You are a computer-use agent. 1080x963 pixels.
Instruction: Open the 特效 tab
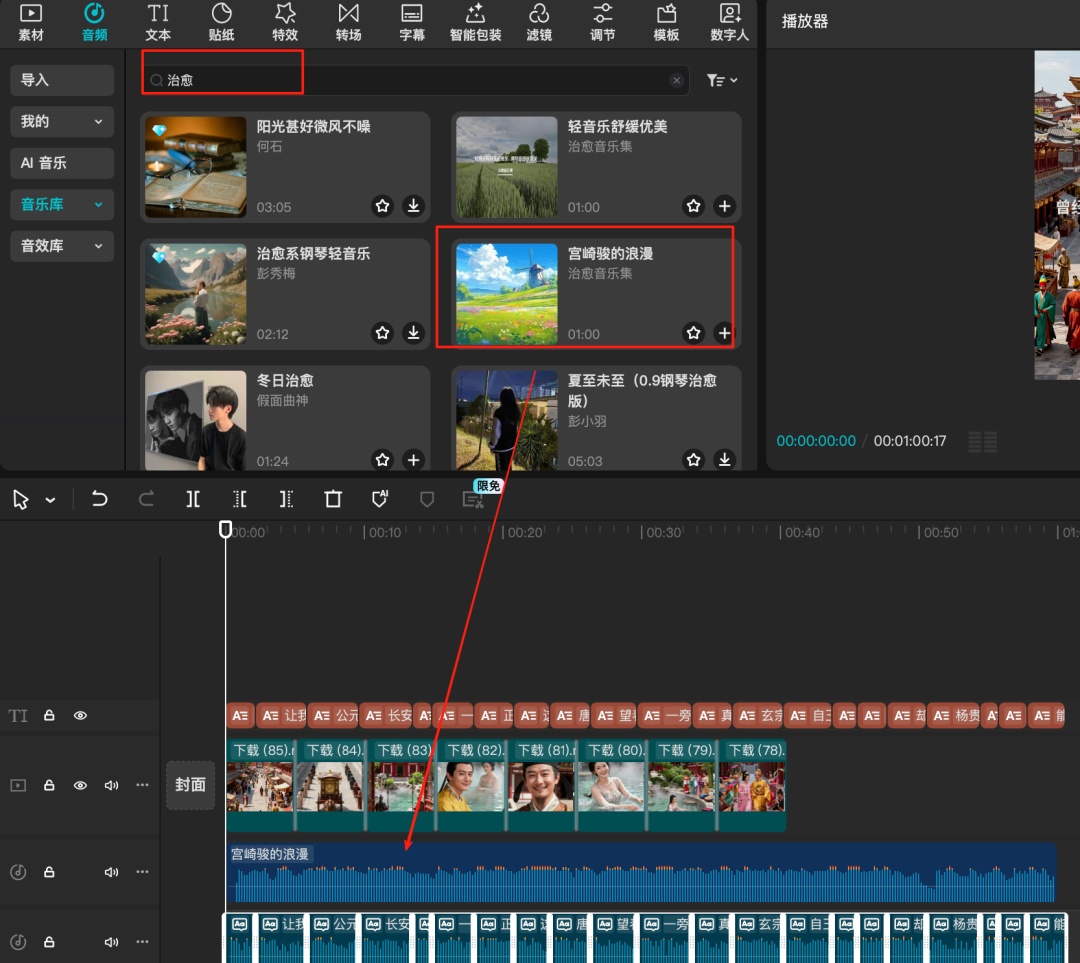click(x=285, y=23)
